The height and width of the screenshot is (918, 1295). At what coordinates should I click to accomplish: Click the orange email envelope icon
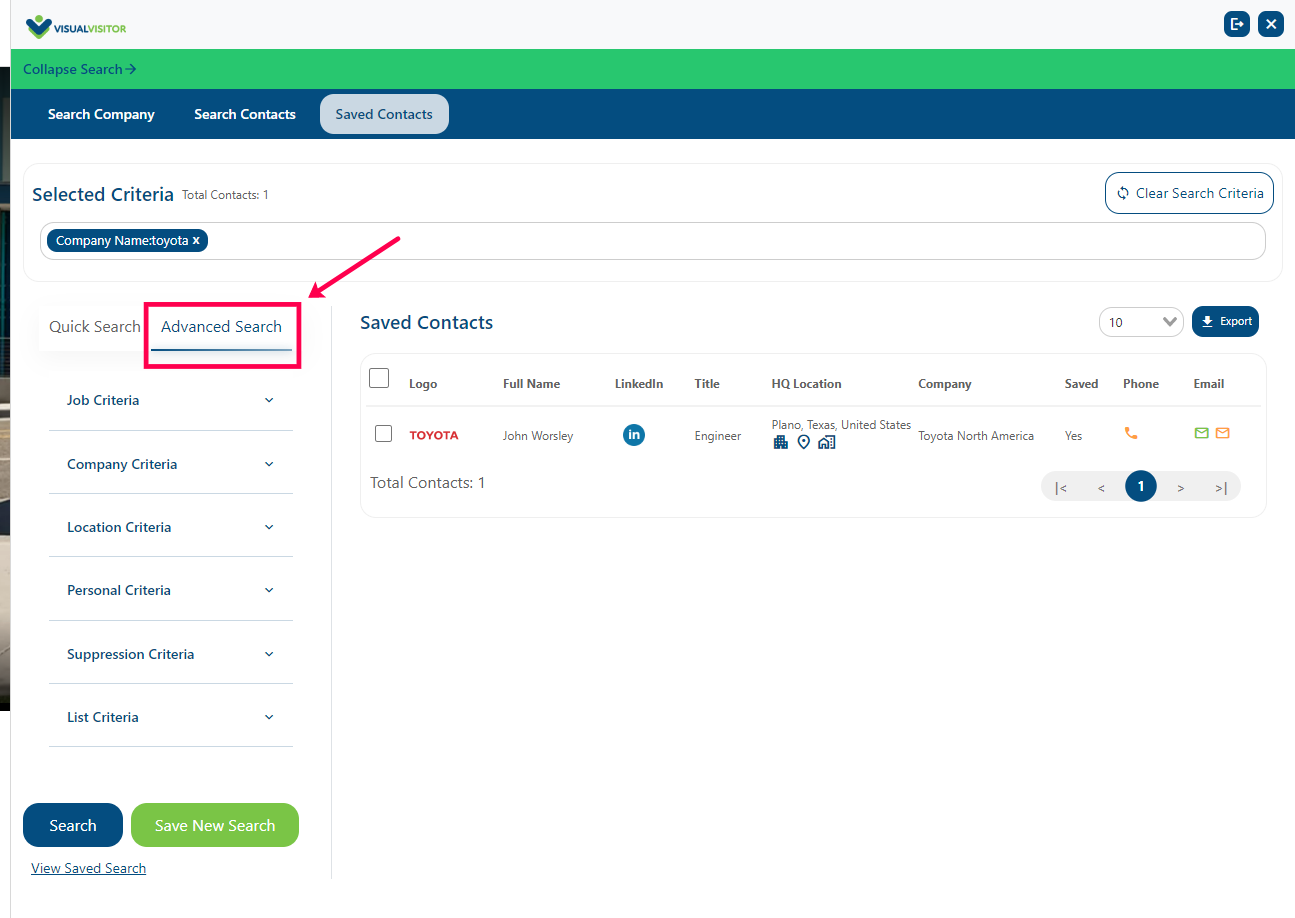point(1222,433)
